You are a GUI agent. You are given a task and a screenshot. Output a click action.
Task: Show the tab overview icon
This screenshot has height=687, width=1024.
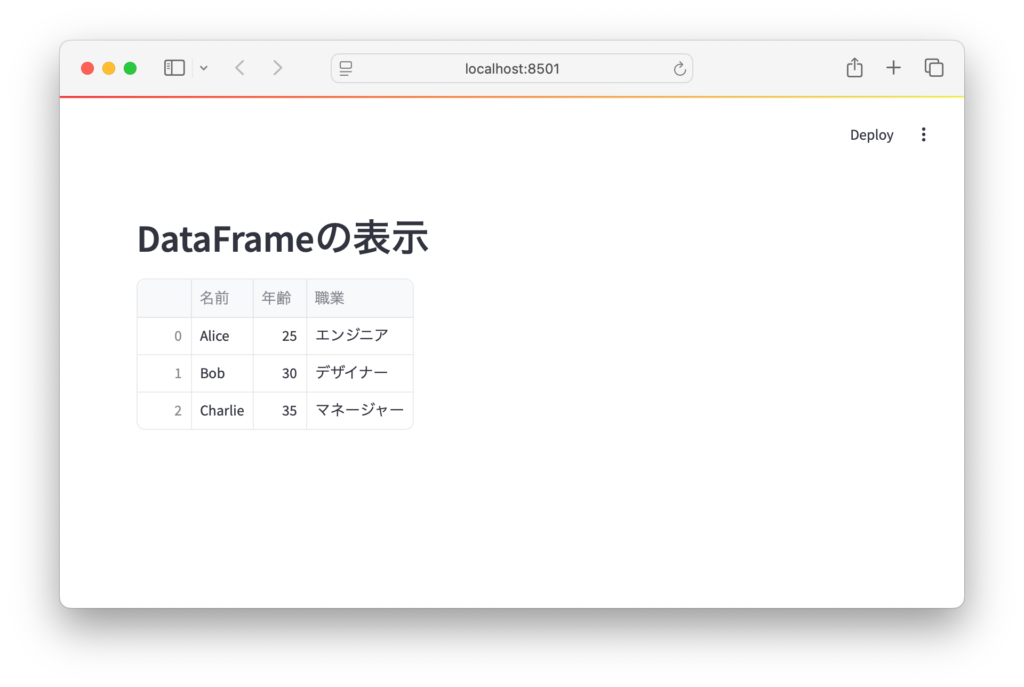point(934,68)
